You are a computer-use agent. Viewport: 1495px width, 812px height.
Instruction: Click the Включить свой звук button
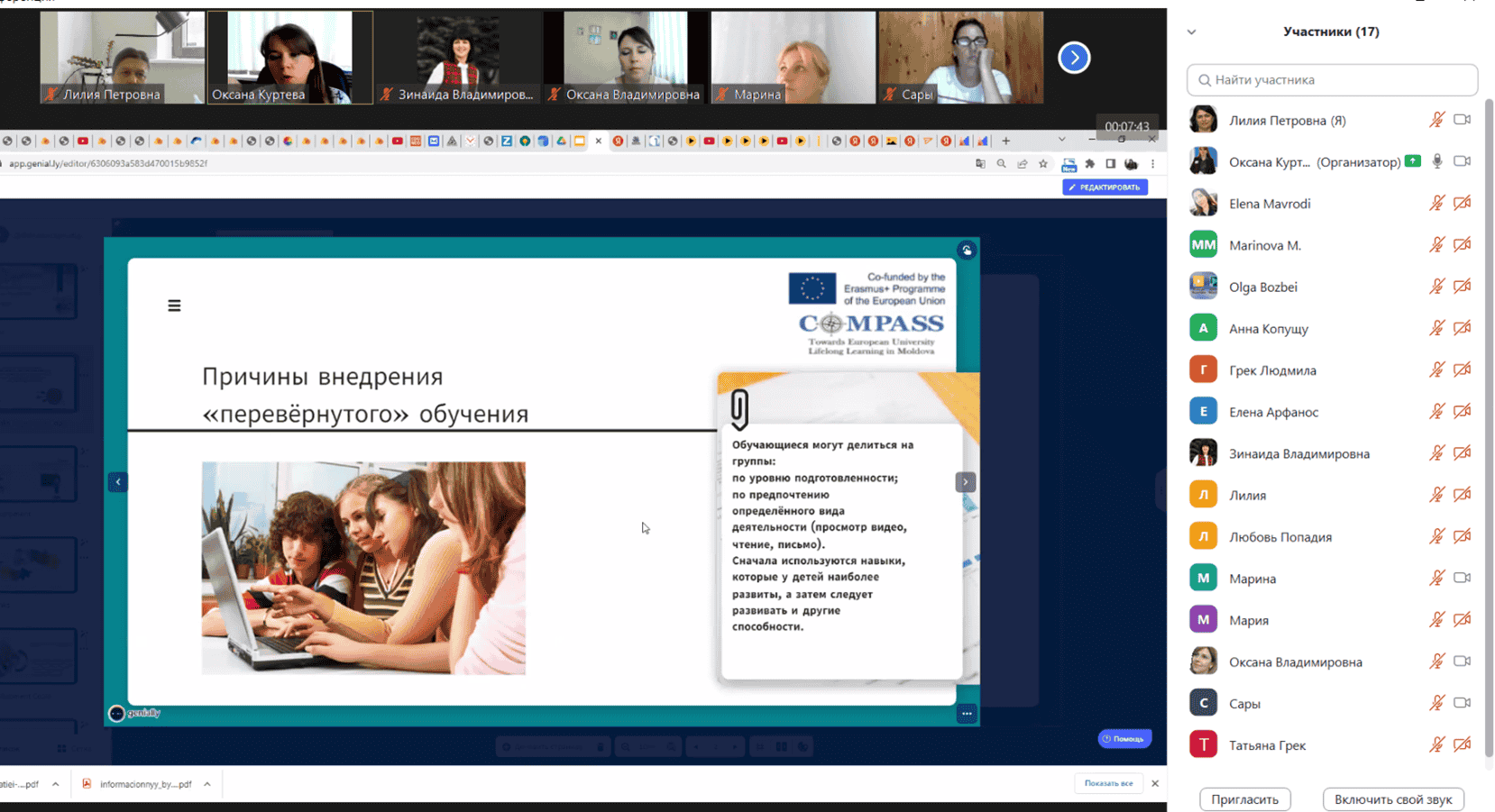point(1392,799)
